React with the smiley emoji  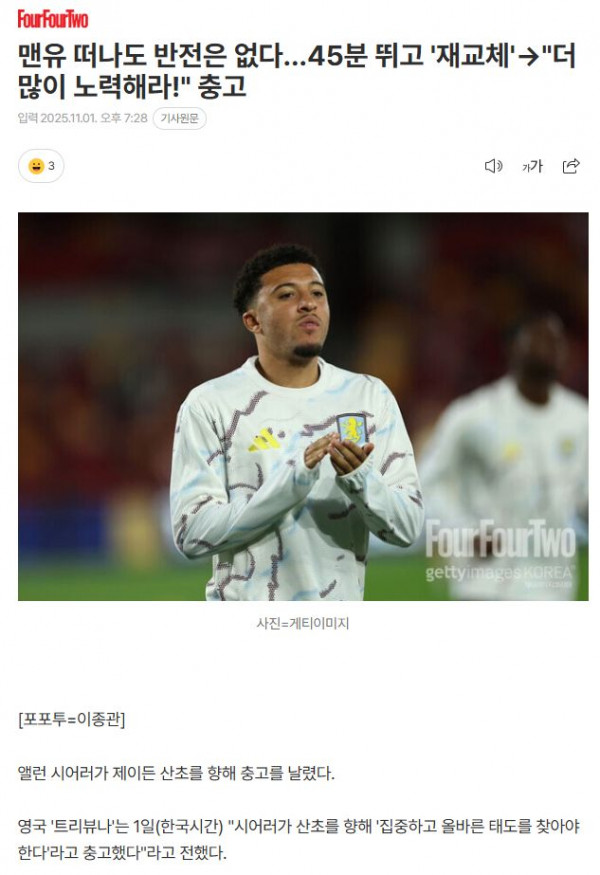tap(36, 166)
